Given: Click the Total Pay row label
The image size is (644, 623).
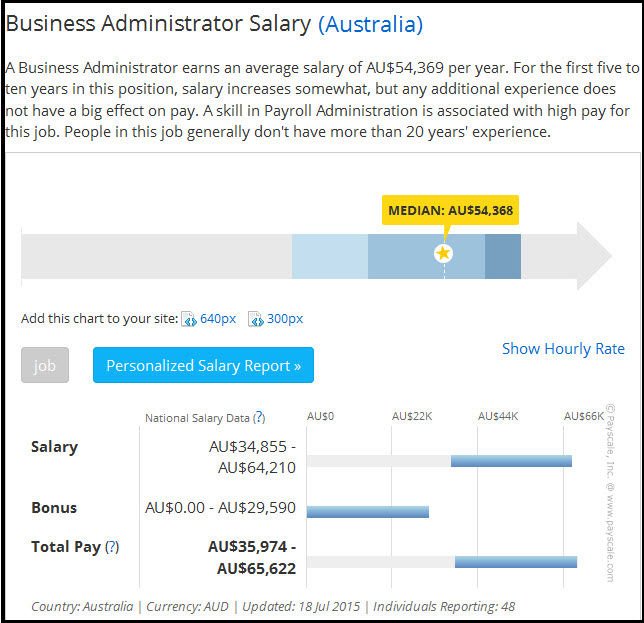Looking at the screenshot, I should (65, 547).
